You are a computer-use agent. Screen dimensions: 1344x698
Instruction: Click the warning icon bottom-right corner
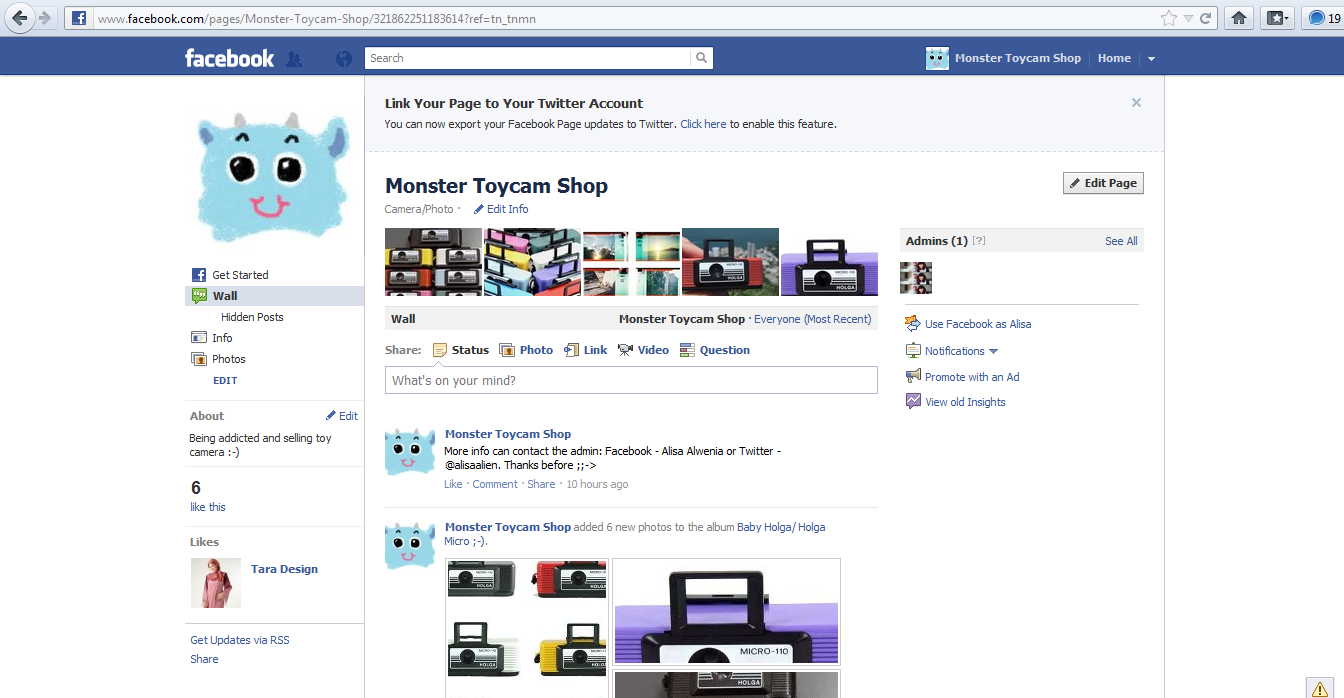pyautogui.click(x=1320, y=687)
